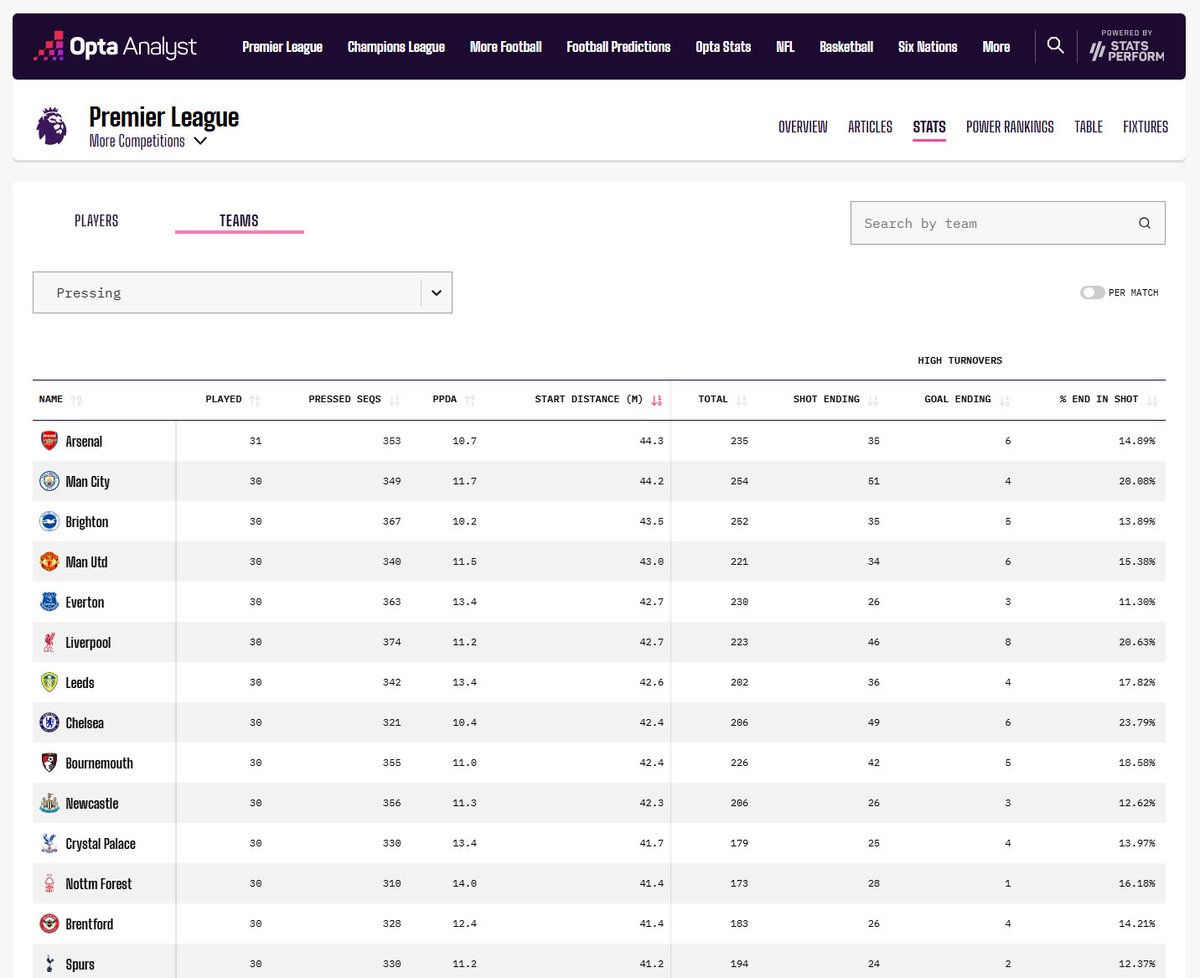The image size is (1200, 978).
Task: Open the Man City team name link
Action: click(88, 481)
